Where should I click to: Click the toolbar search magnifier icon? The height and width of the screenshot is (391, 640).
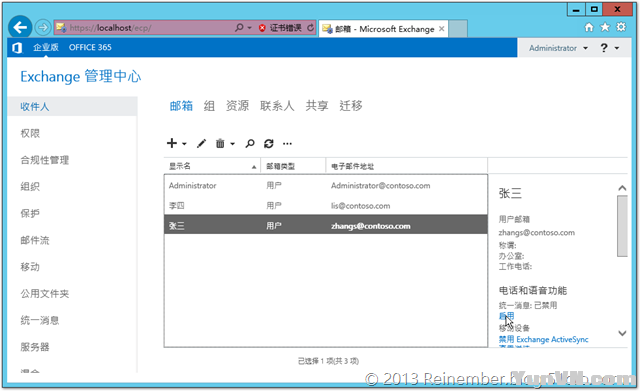click(250, 143)
